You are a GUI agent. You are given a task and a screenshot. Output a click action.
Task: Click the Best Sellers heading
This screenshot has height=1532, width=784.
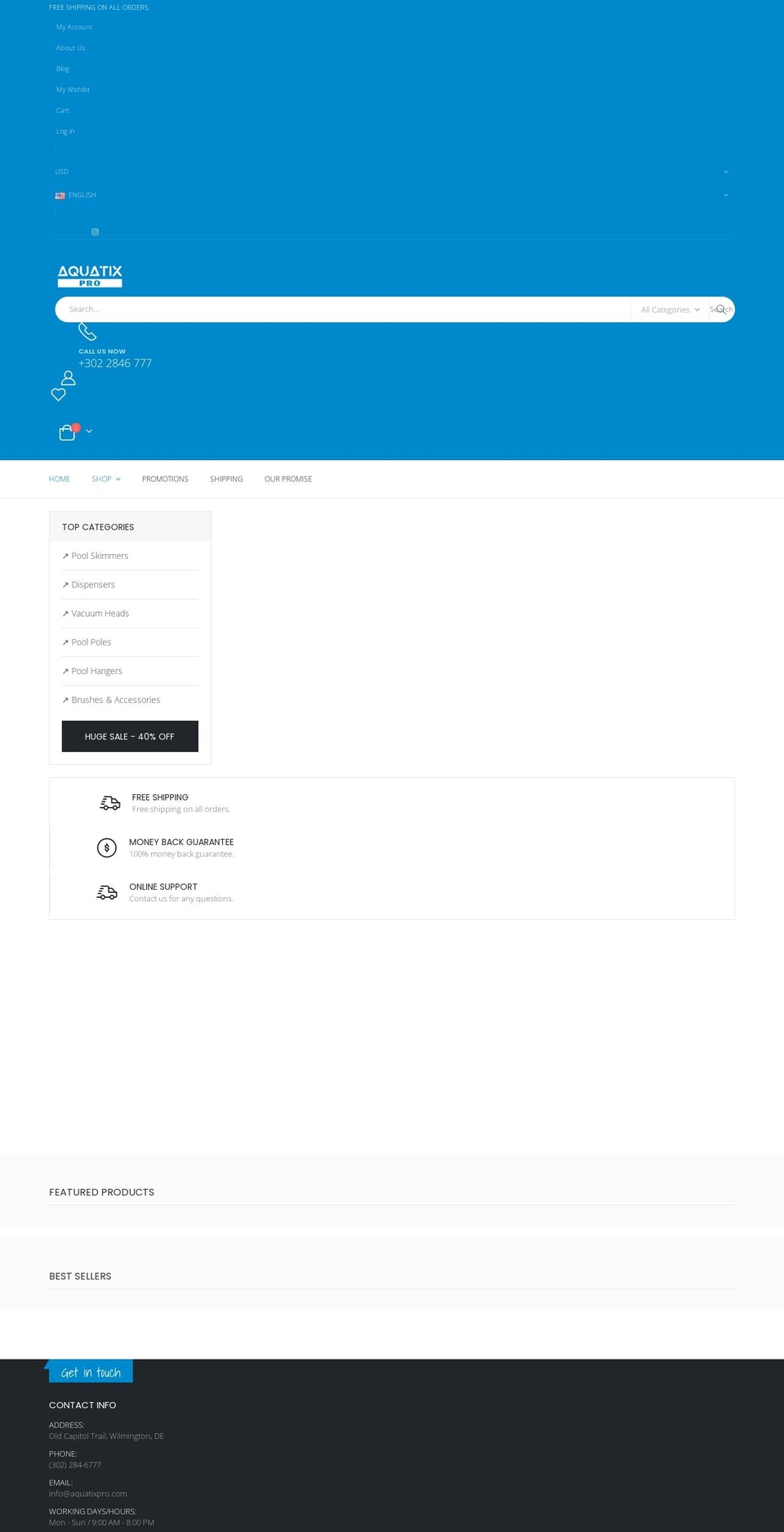80,1276
